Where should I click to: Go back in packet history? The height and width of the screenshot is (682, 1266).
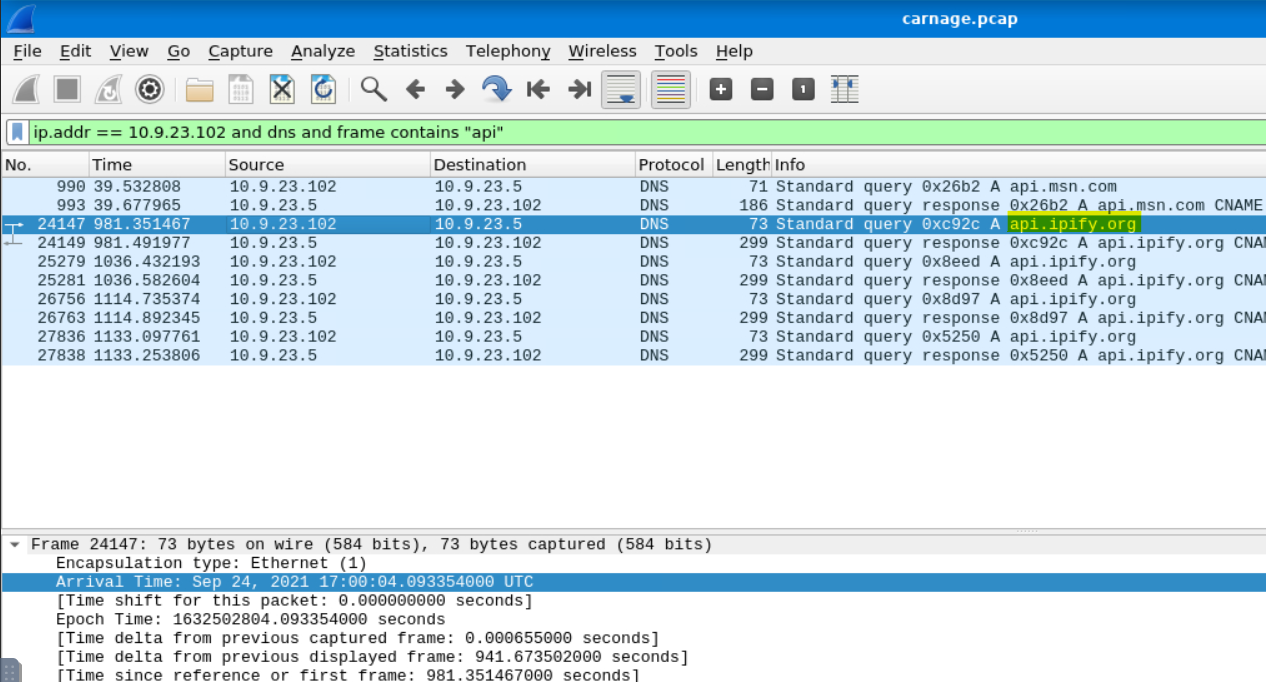[x=415, y=90]
